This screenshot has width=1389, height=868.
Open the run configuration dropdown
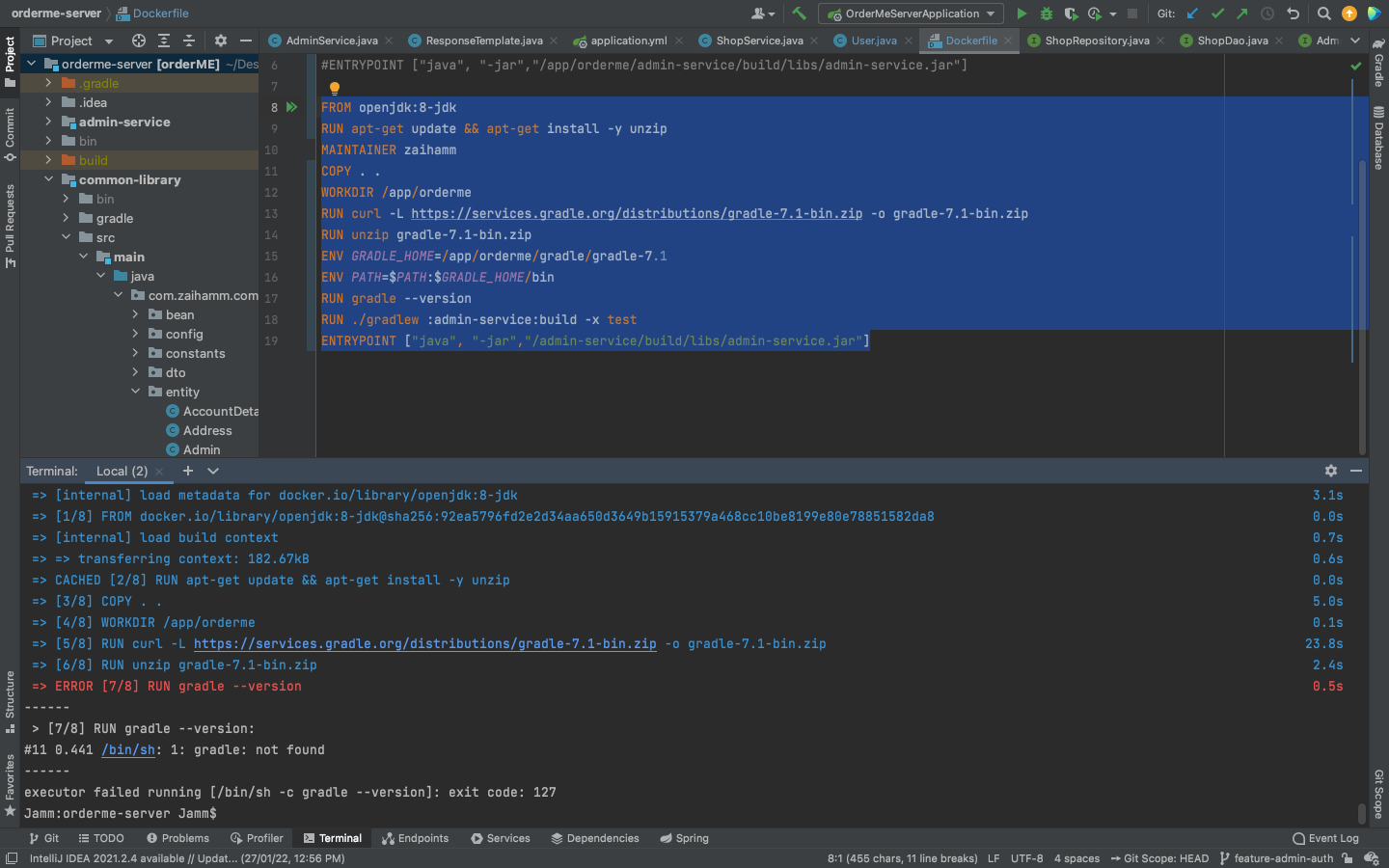pyautogui.click(x=991, y=14)
